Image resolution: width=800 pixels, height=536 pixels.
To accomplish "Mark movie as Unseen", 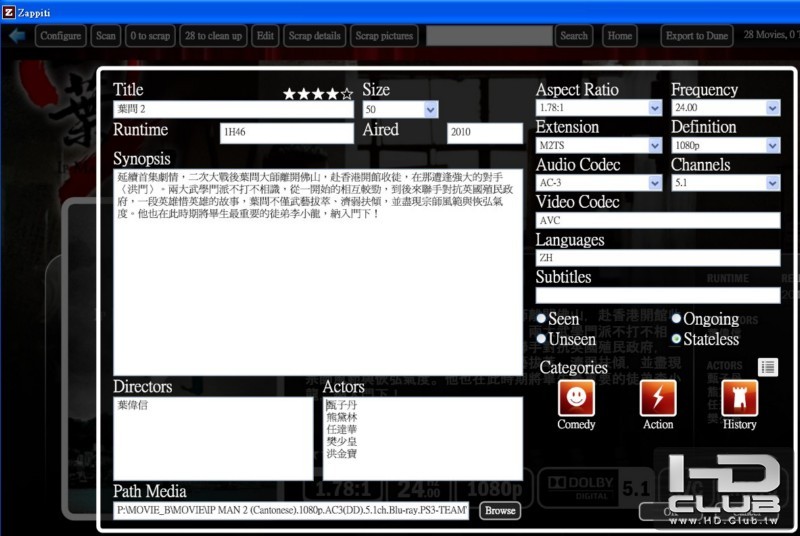I will pos(541,339).
